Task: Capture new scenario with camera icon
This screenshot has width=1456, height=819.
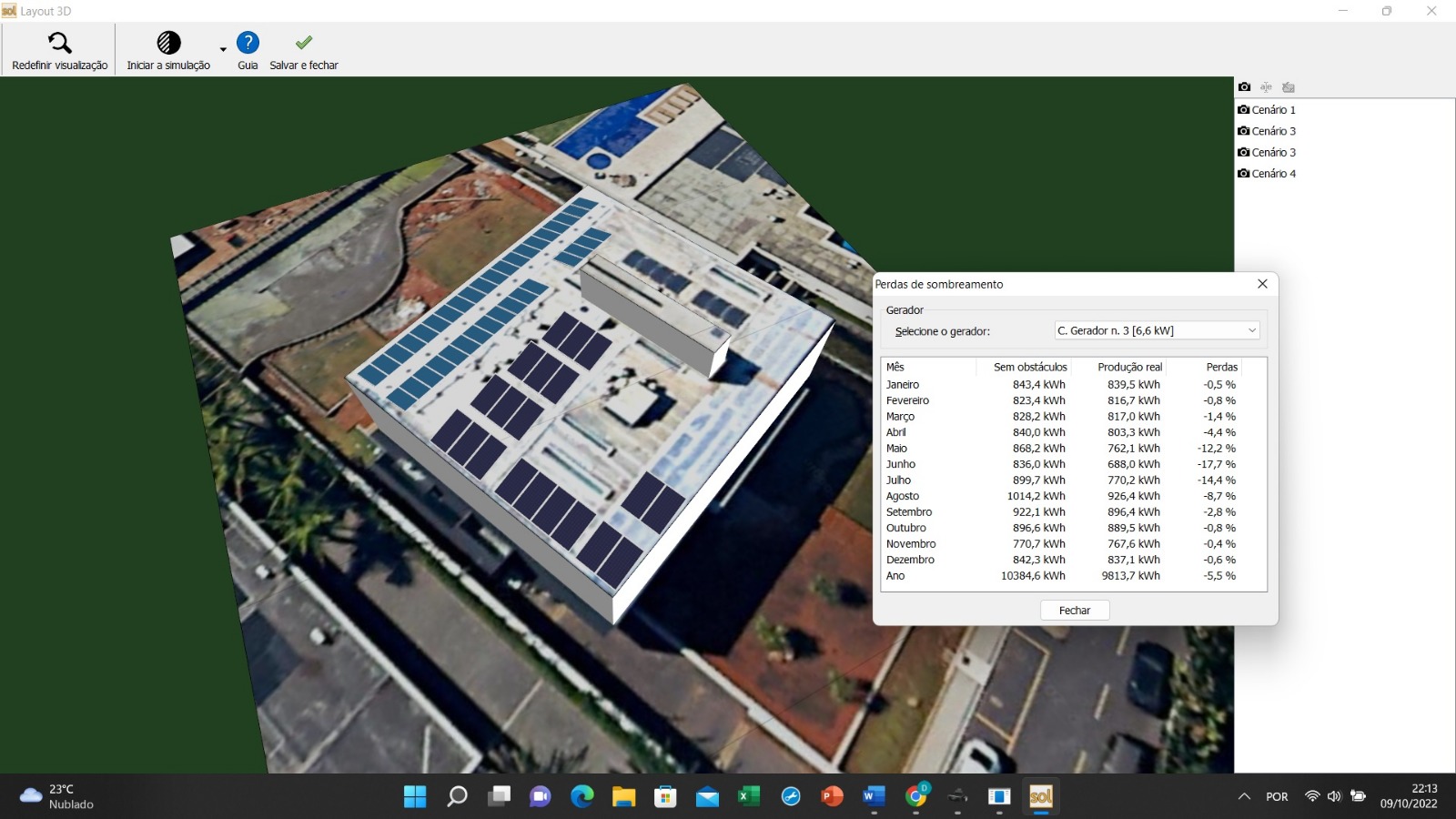Action: [x=1244, y=87]
